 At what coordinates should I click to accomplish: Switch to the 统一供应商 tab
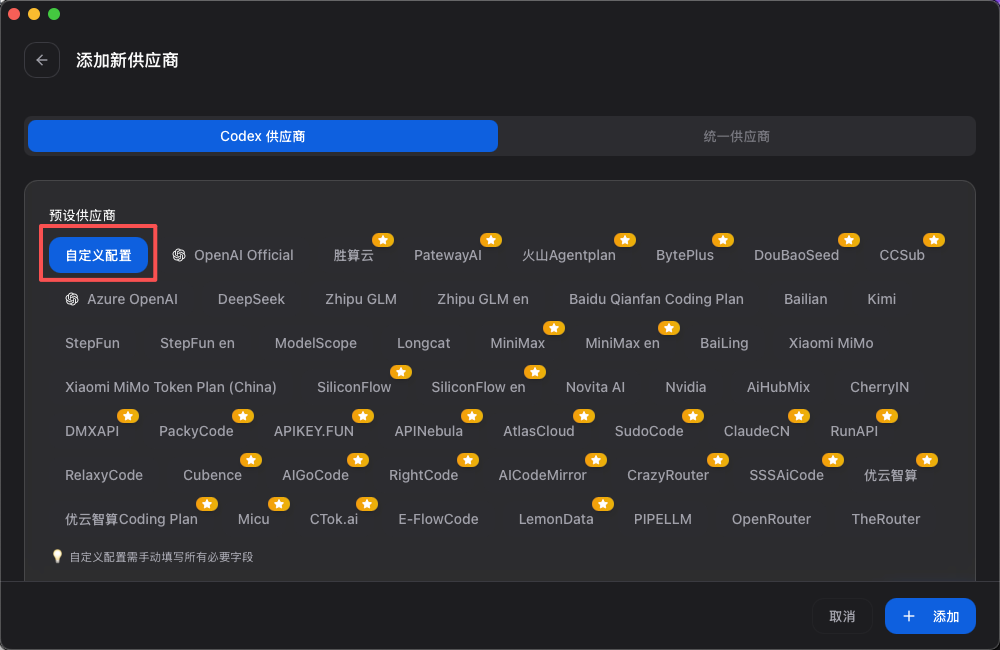(x=737, y=136)
